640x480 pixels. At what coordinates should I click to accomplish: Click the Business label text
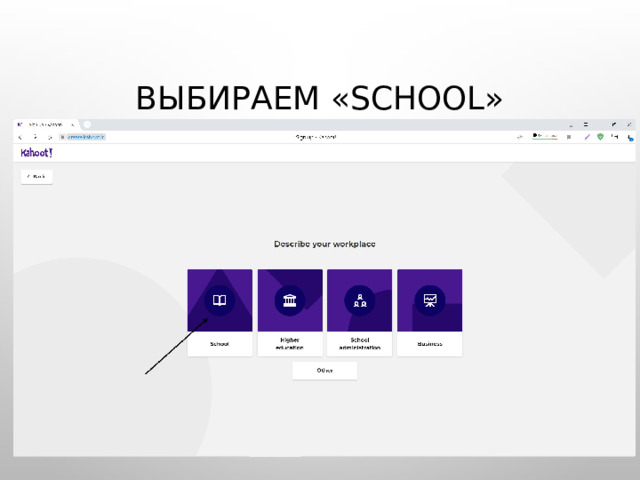tap(430, 344)
